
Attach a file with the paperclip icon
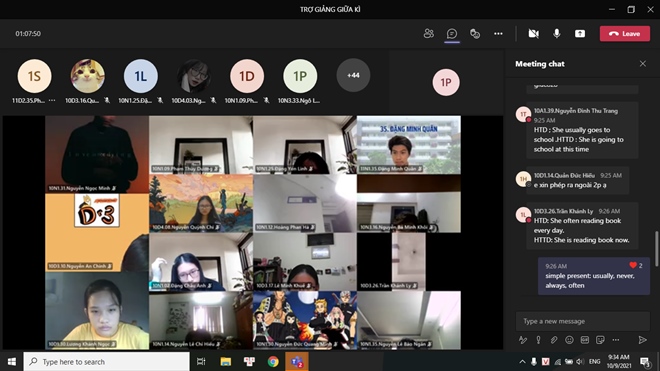pos(554,340)
